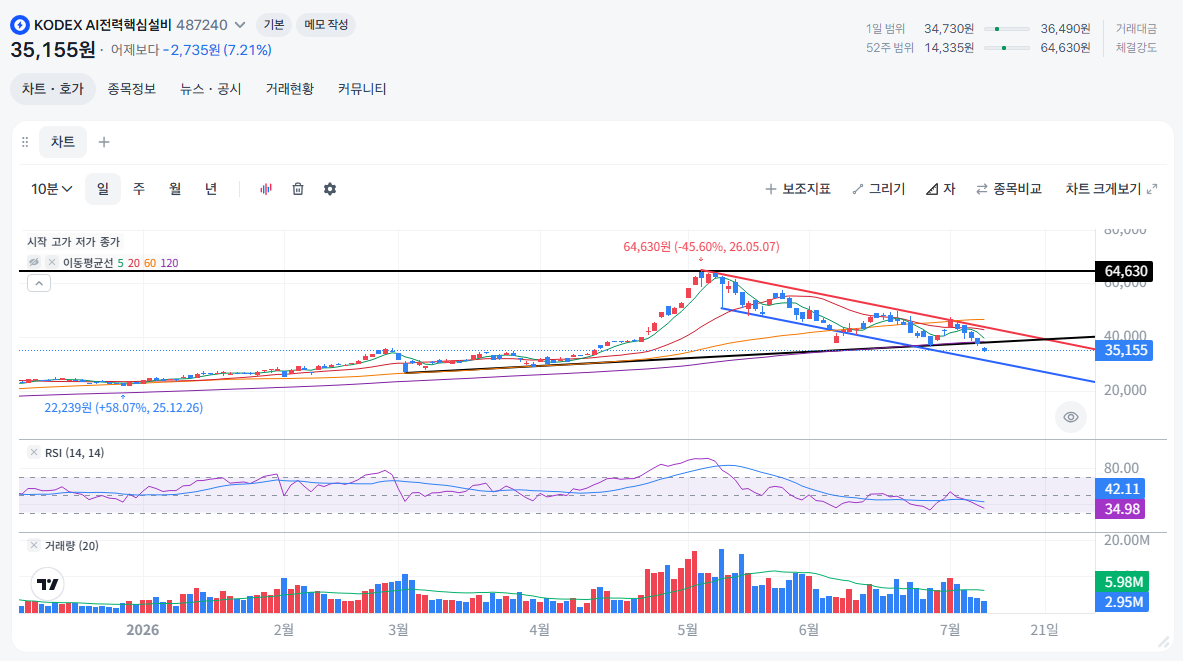Click the 거래대금 label
The image size is (1183, 661).
coord(1136,29)
